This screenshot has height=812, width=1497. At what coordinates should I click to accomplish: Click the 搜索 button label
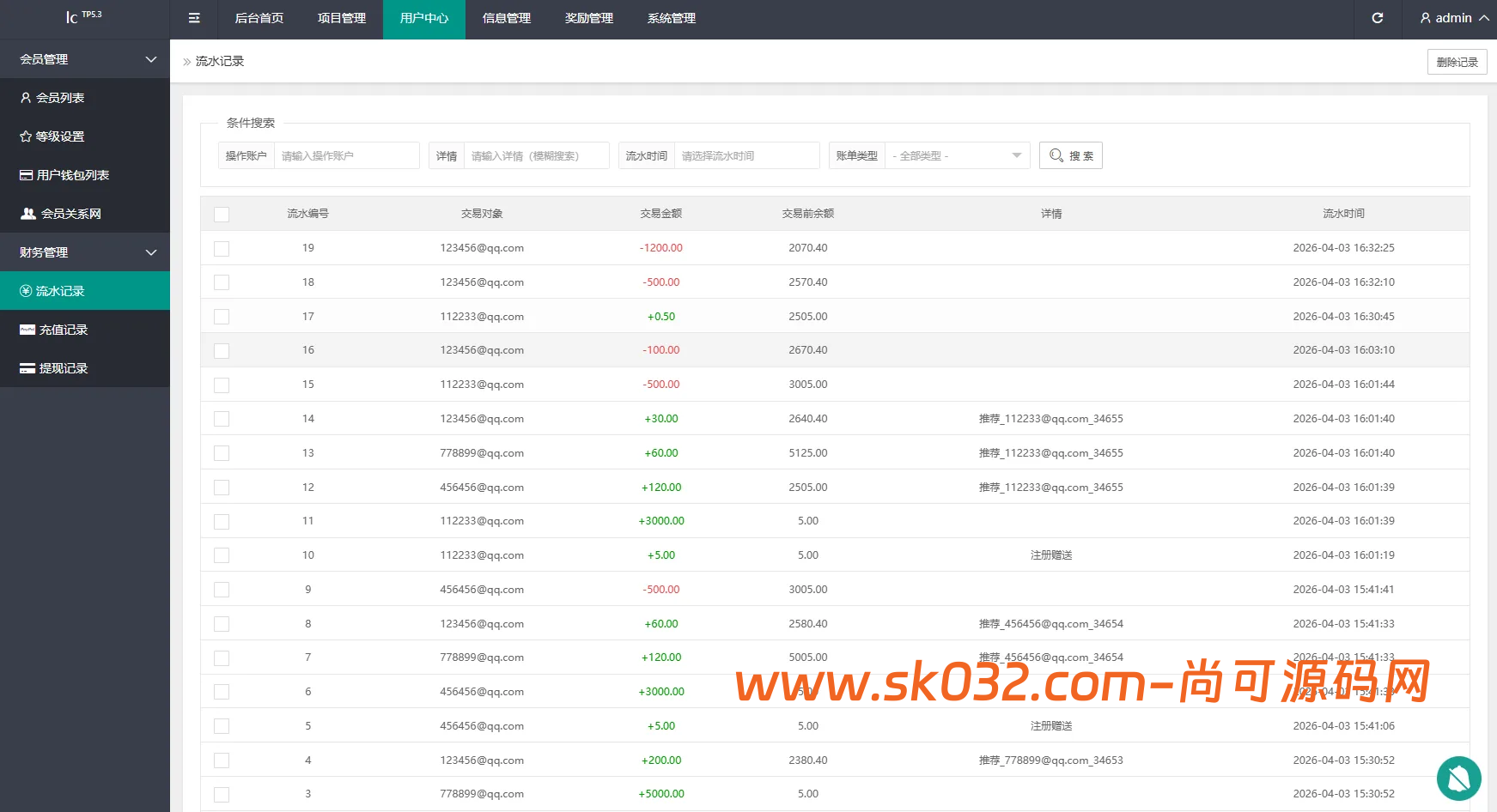click(x=1081, y=156)
